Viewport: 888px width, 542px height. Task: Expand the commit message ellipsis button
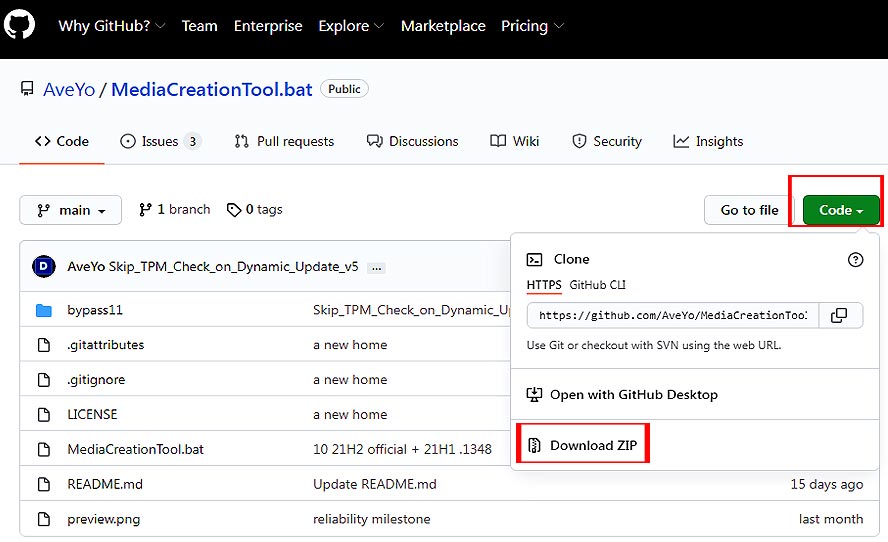(376, 268)
